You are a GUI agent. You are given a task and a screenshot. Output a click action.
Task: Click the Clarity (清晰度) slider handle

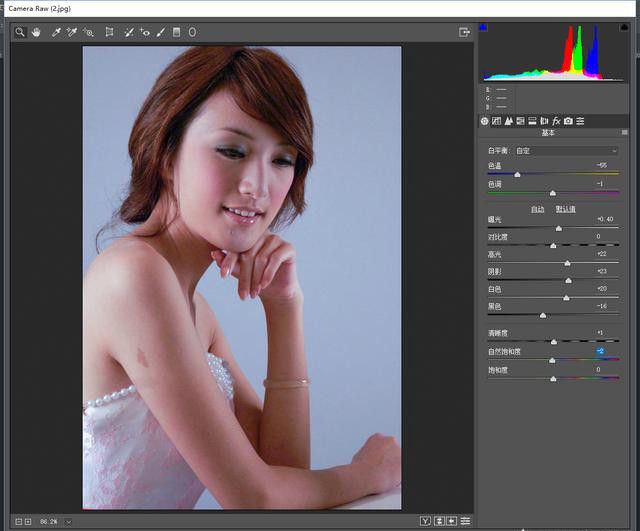point(554,342)
